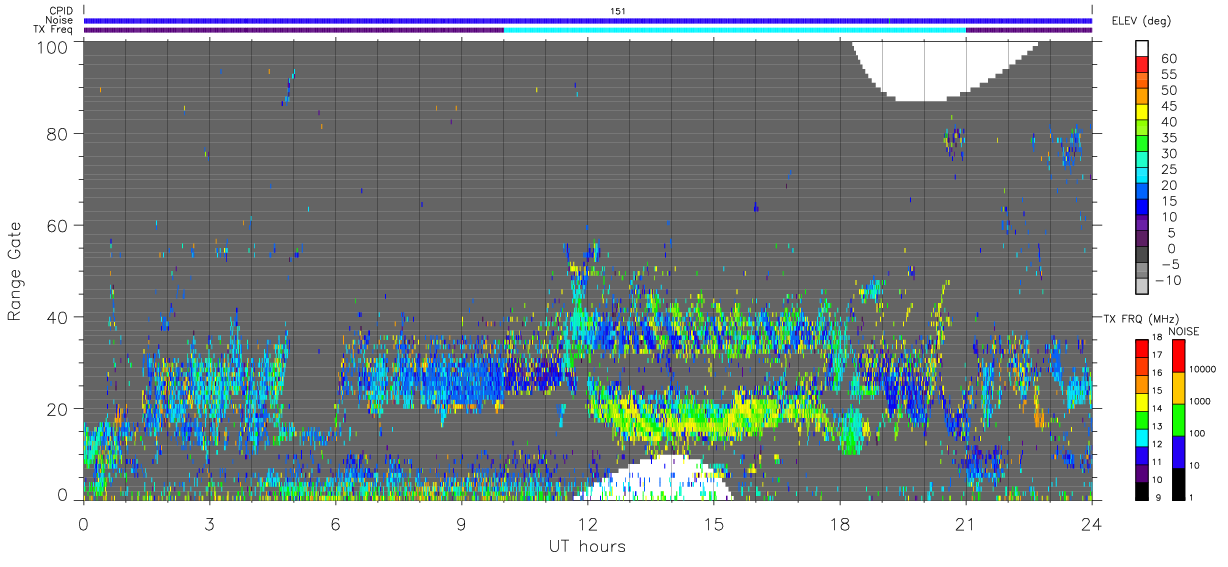
Task: Click the cyan section of TX Freq strip
Action: coord(735,30)
